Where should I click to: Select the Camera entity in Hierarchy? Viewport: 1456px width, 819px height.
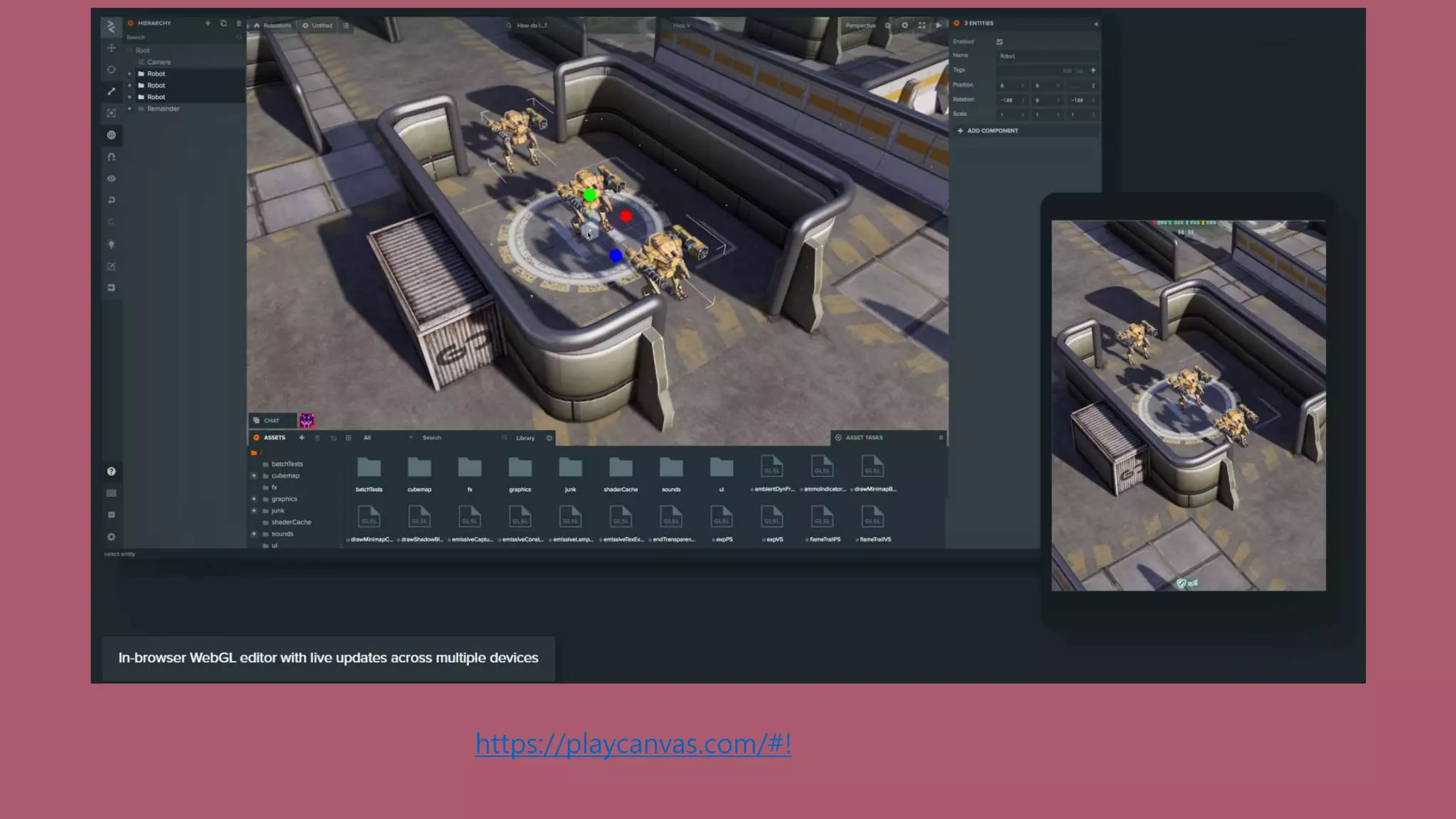tap(159, 62)
